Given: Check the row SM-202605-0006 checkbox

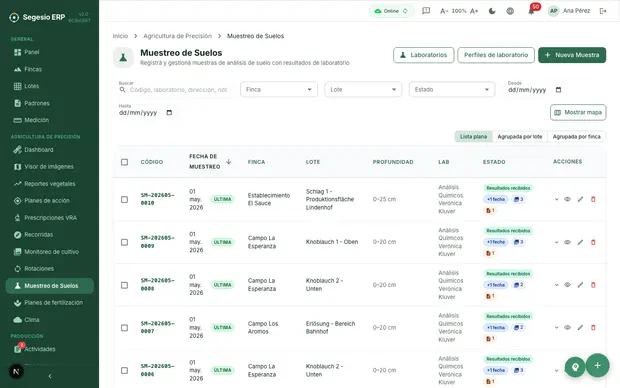Looking at the screenshot, I should [x=125, y=371].
